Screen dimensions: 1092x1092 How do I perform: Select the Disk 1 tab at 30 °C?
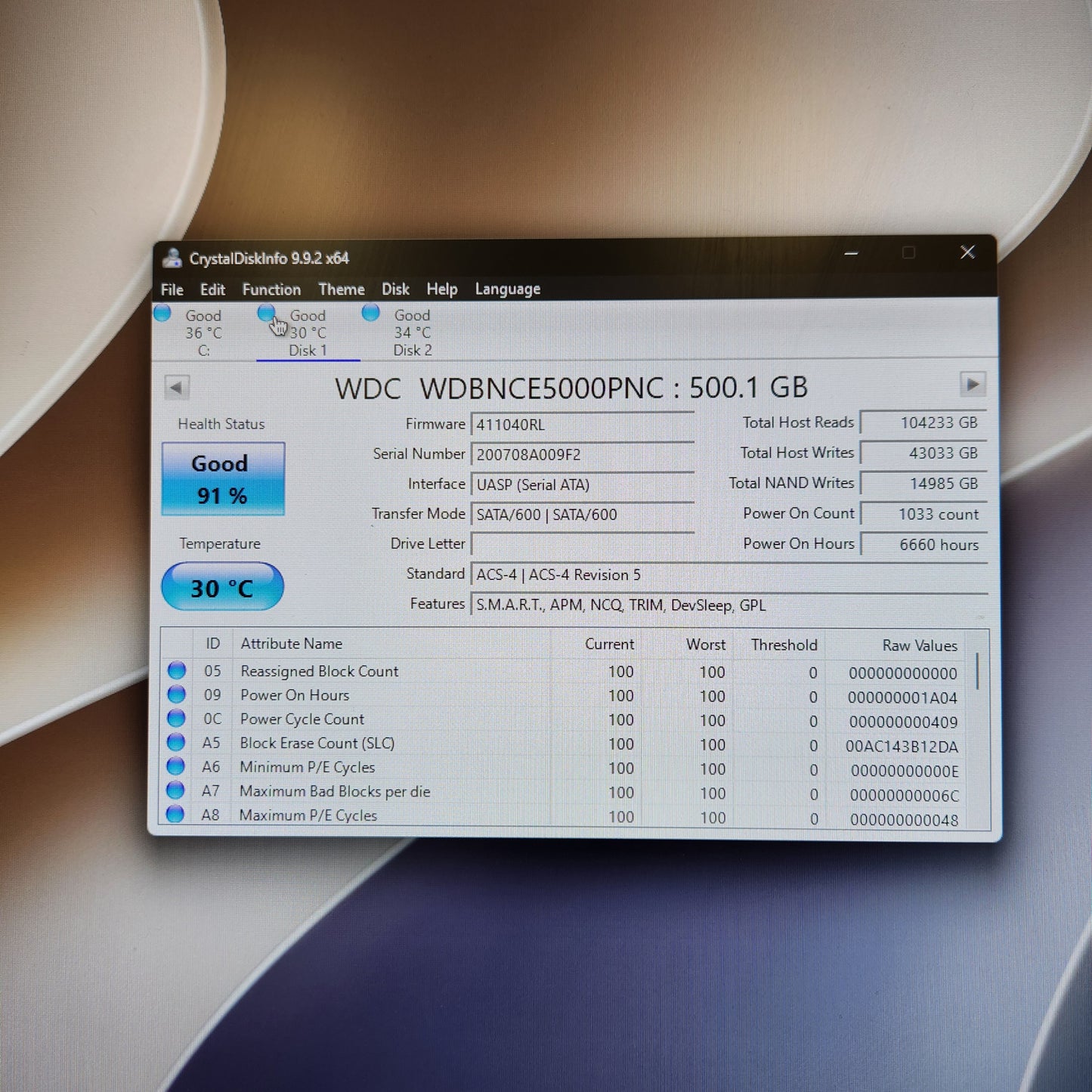[x=308, y=333]
